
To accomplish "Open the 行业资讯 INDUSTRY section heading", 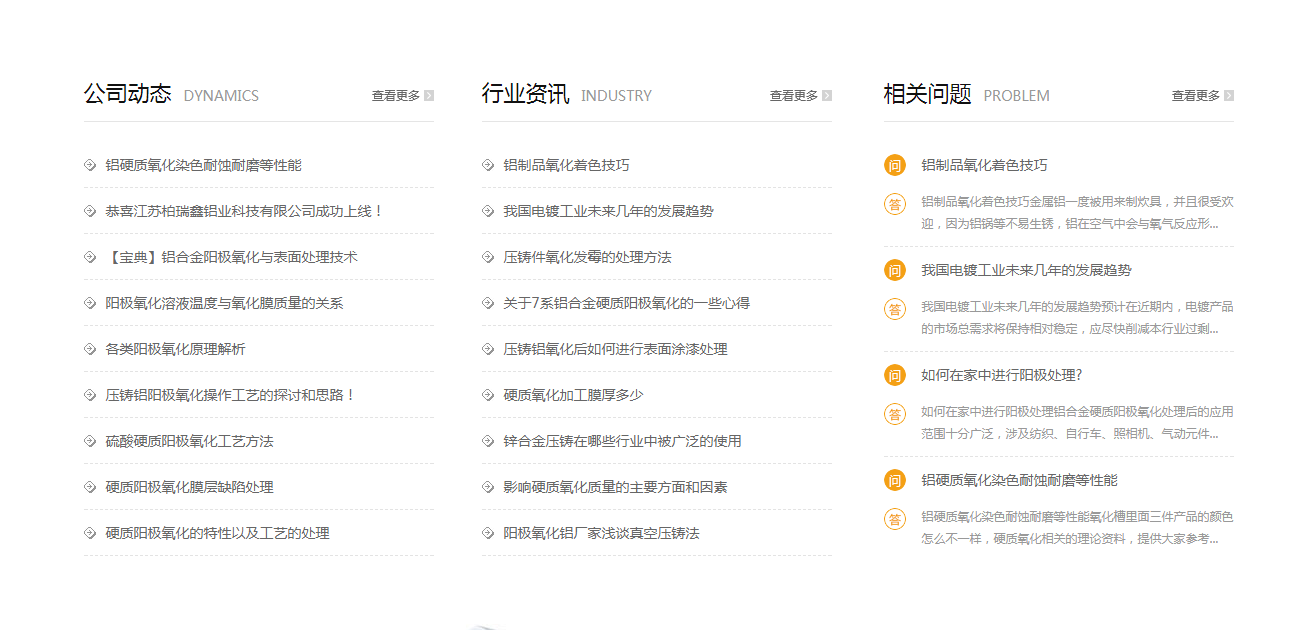I will [566, 95].
